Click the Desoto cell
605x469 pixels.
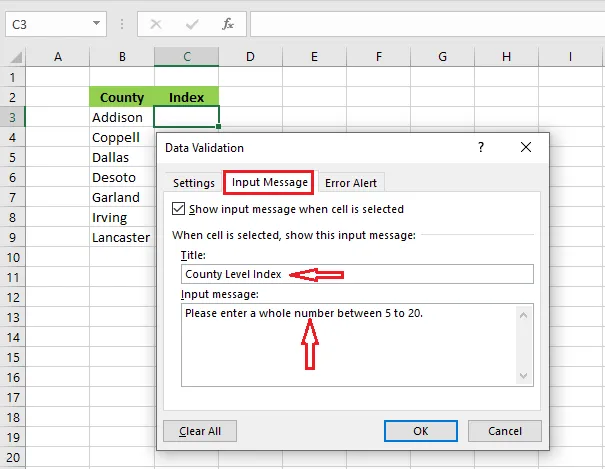(122, 177)
